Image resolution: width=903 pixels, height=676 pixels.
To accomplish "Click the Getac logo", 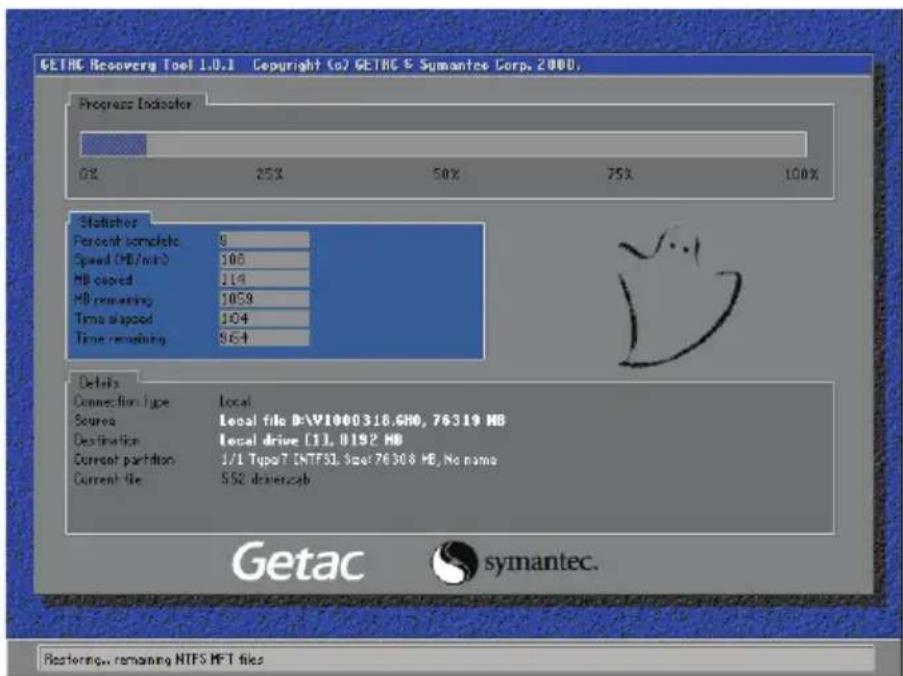I will pyautogui.click(x=298, y=562).
